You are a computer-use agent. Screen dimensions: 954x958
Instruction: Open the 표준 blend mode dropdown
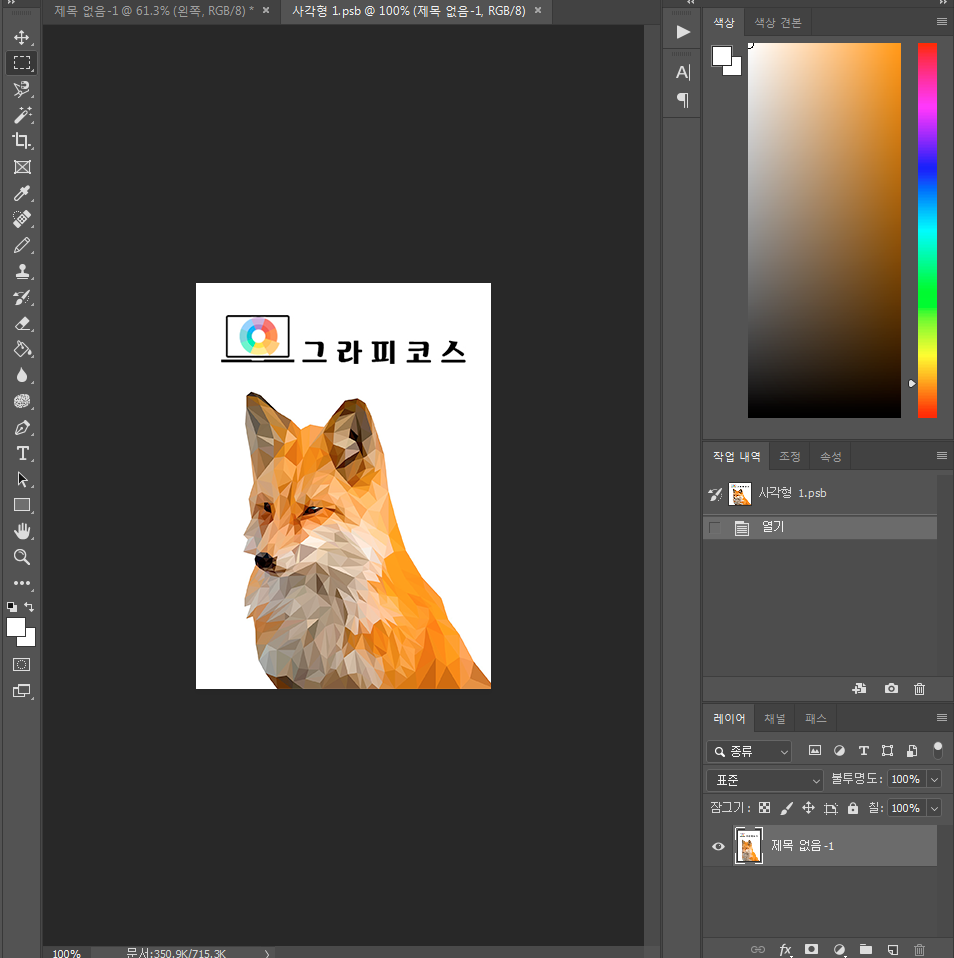click(x=765, y=780)
